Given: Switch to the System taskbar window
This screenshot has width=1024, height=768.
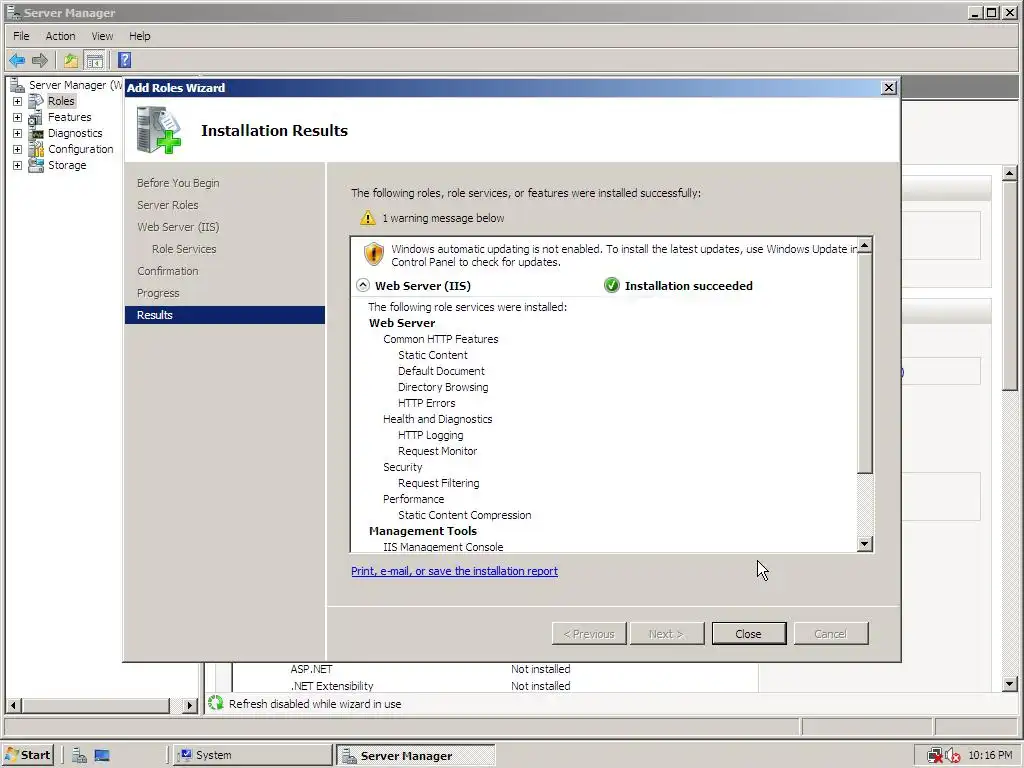Looking at the screenshot, I should 254,755.
